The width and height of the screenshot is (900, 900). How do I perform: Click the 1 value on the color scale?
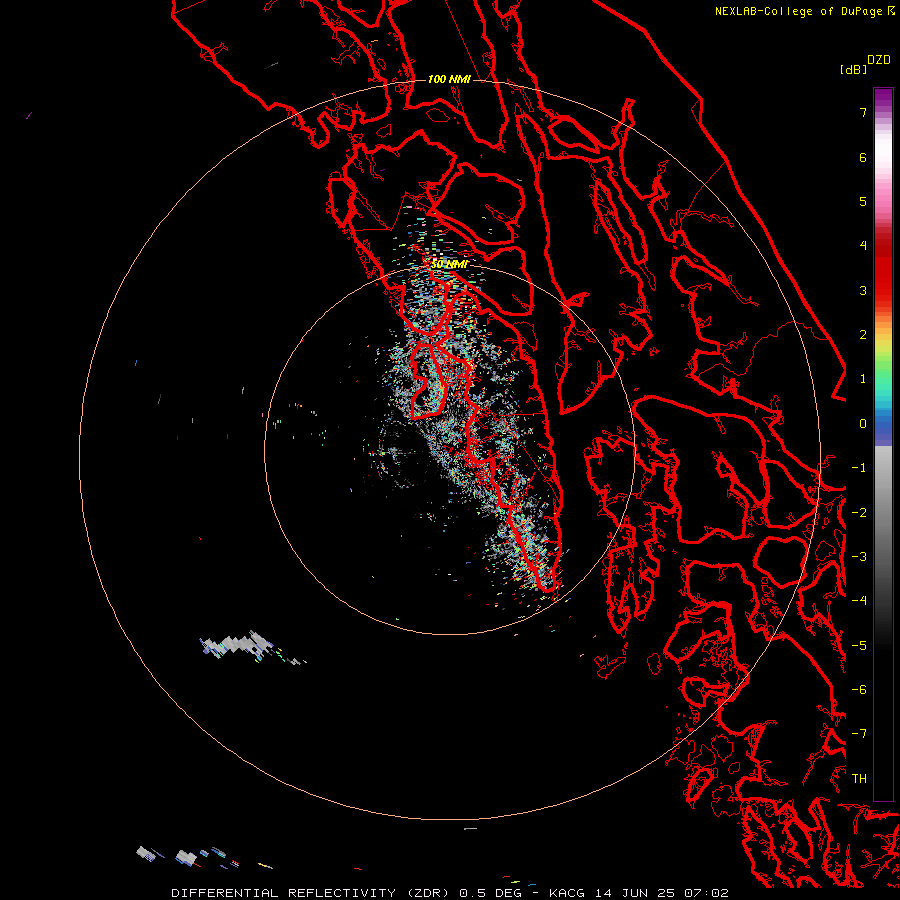pyautogui.click(x=863, y=379)
